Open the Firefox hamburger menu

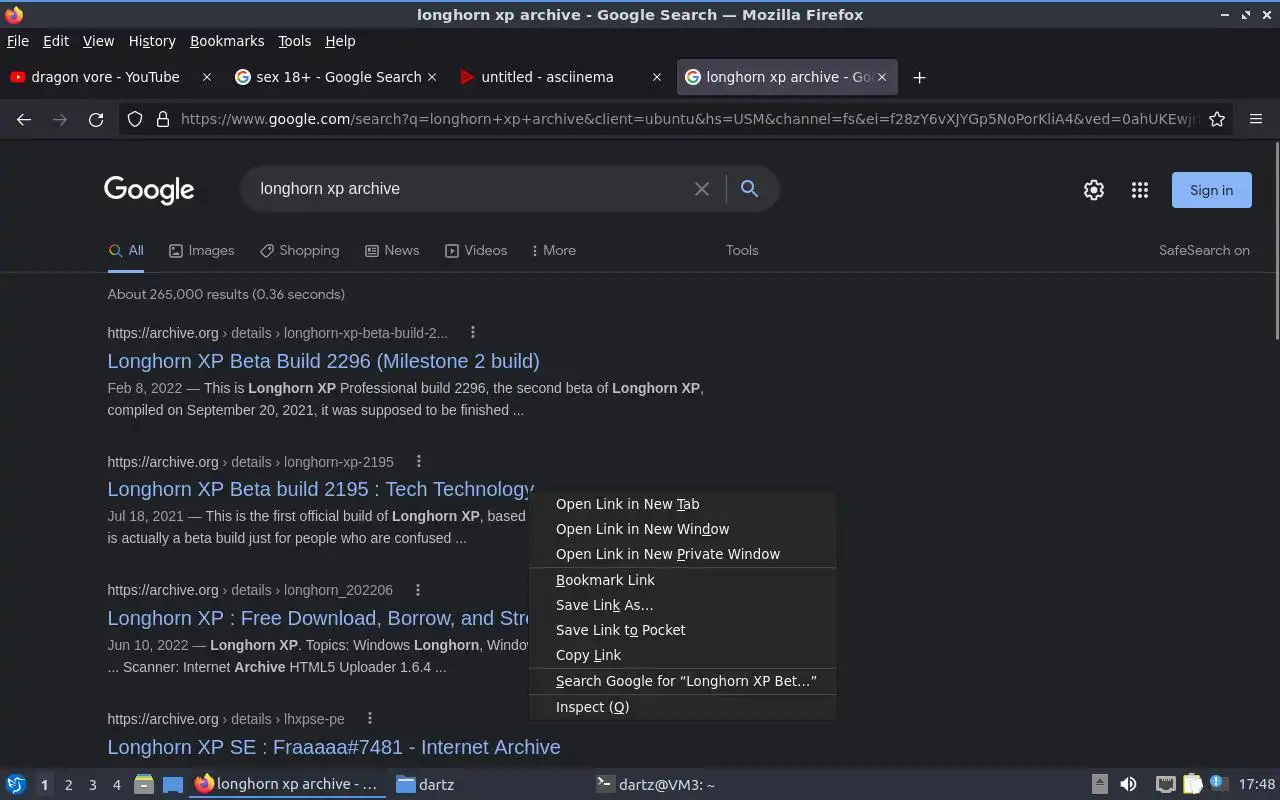[1256, 119]
